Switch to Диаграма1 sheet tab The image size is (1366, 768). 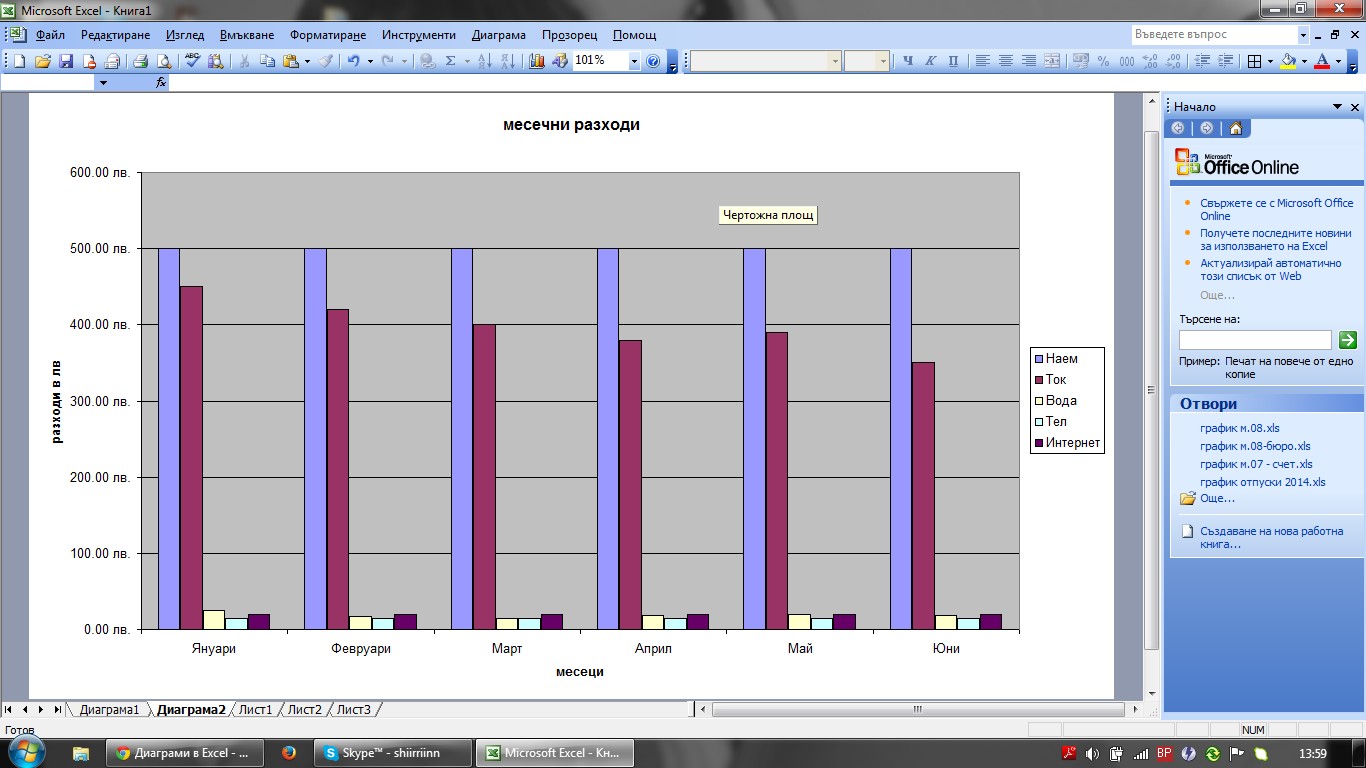click(109, 709)
